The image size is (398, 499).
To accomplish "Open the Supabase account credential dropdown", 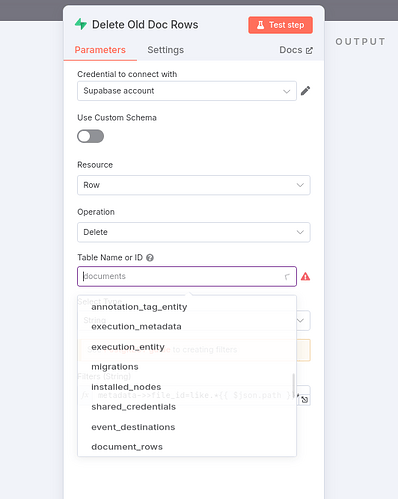I will 187,91.
